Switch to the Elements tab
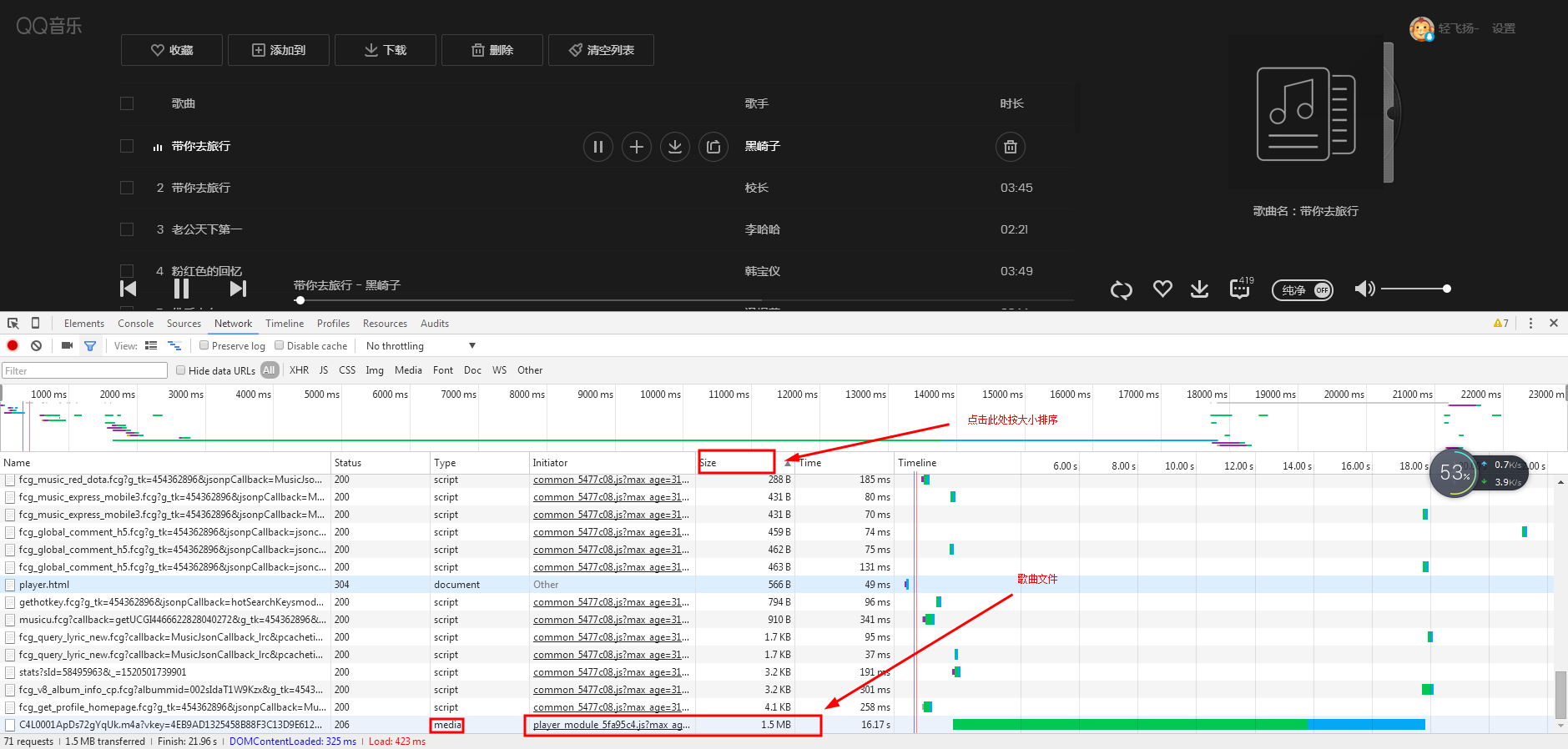 coord(84,324)
